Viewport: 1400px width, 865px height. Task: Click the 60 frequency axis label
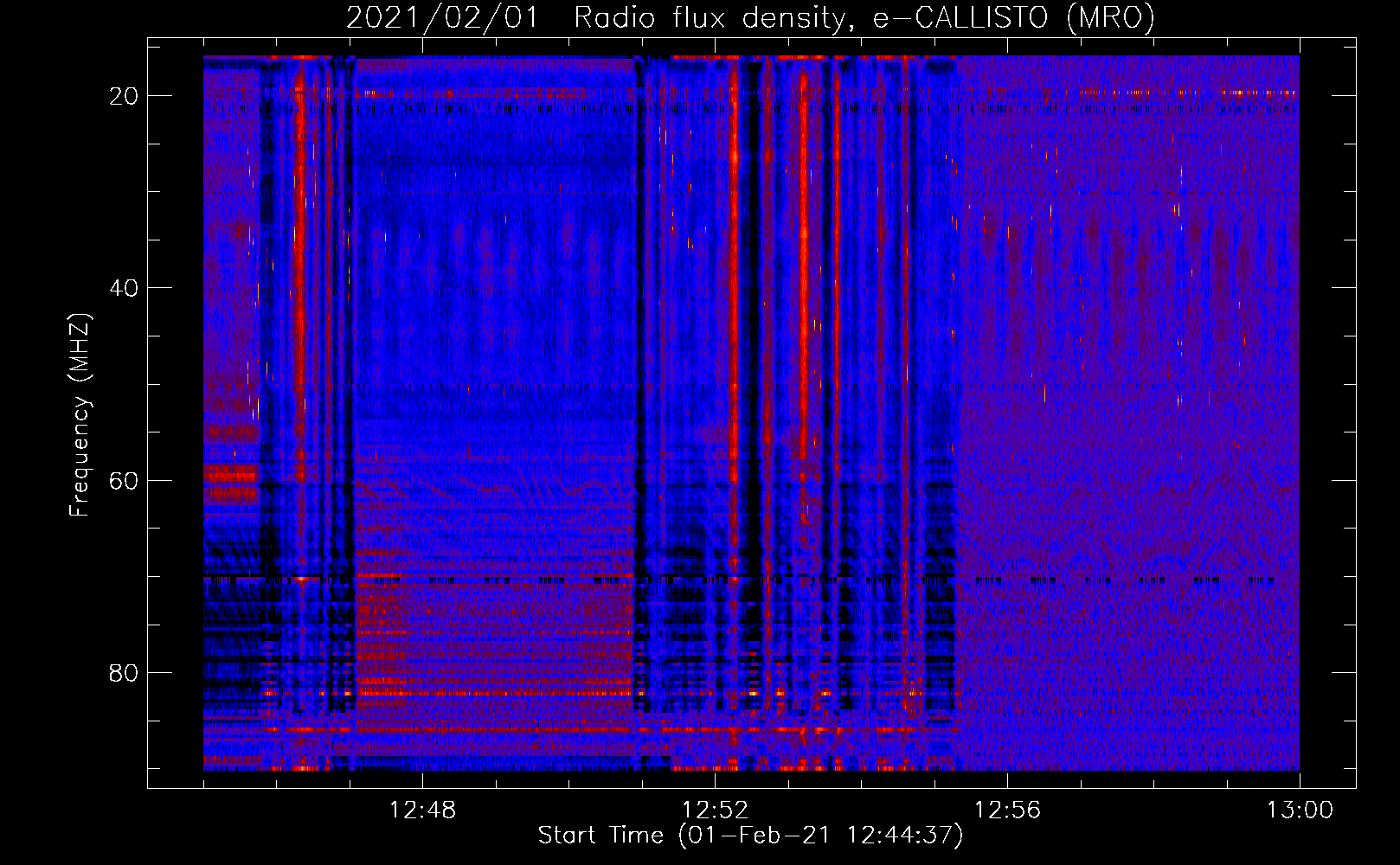tap(124, 480)
